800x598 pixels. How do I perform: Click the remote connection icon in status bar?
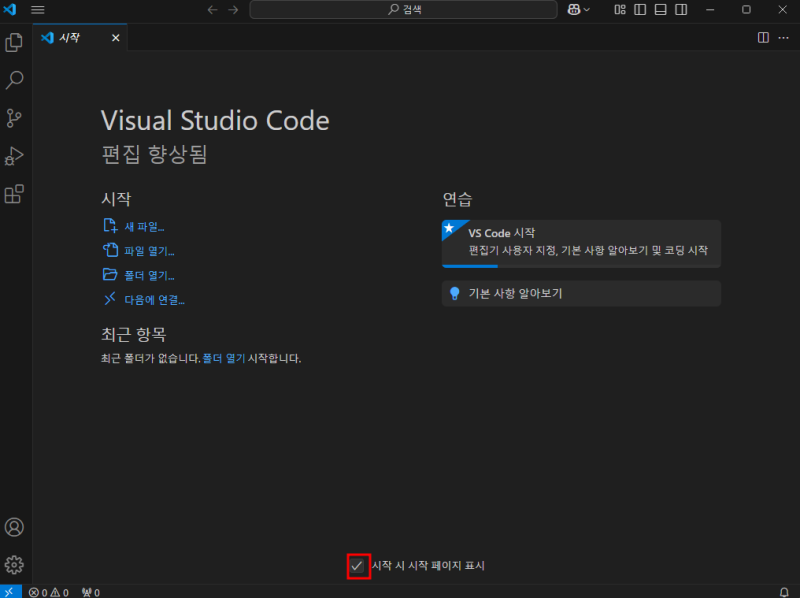click(9, 592)
